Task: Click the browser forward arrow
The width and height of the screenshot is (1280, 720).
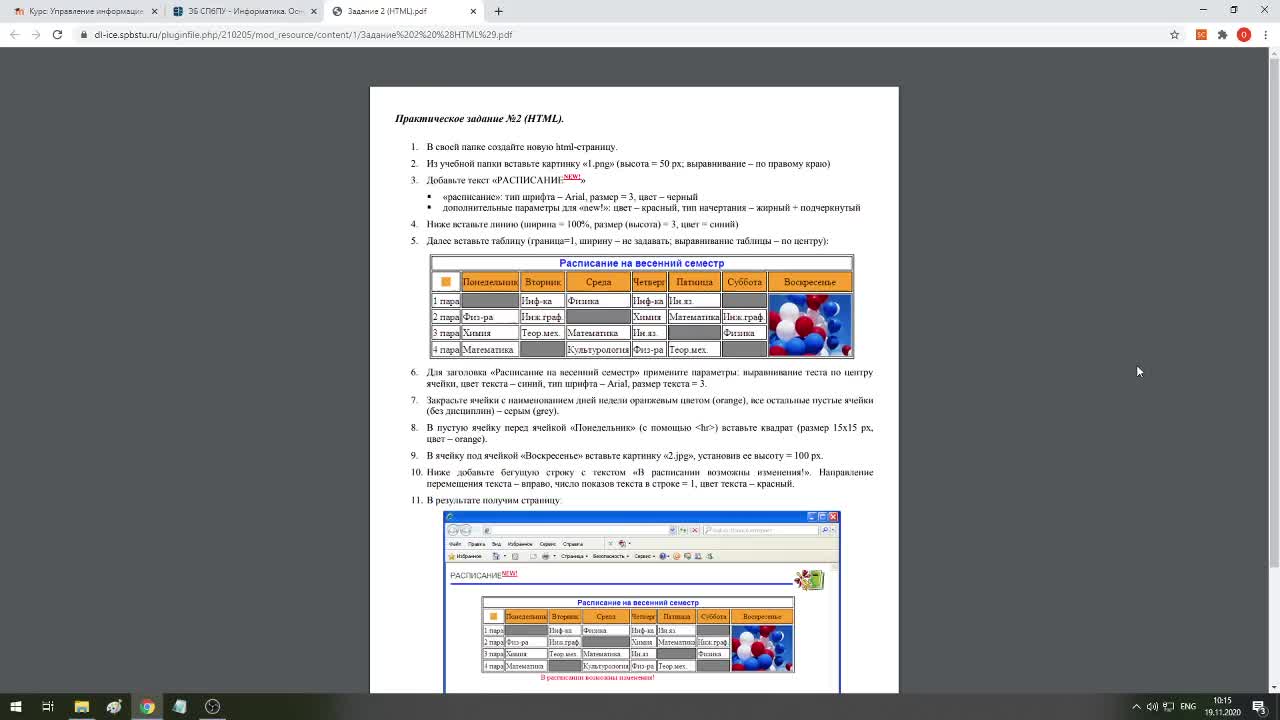Action: [36, 34]
